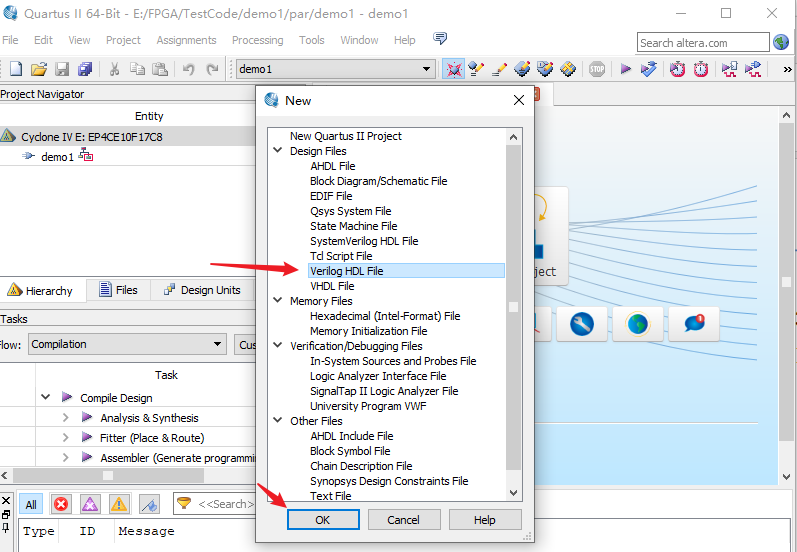Open the Processing menu
Image resolution: width=797 pixels, height=552 pixels.
pyautogui.click(x=258, y=40)
